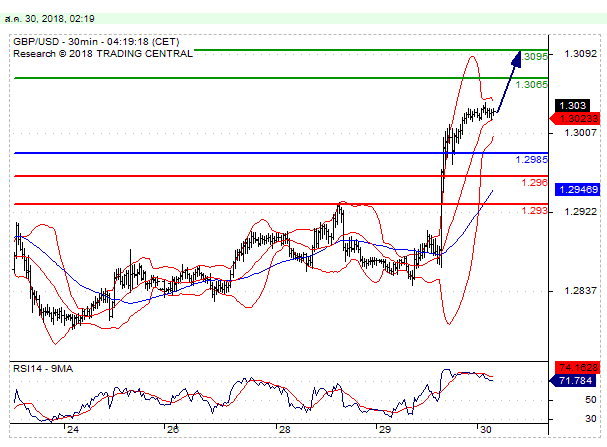This screenshot has width=607, height=447.
Task: Click the RSI axis value 50
Action: (590, 400)
